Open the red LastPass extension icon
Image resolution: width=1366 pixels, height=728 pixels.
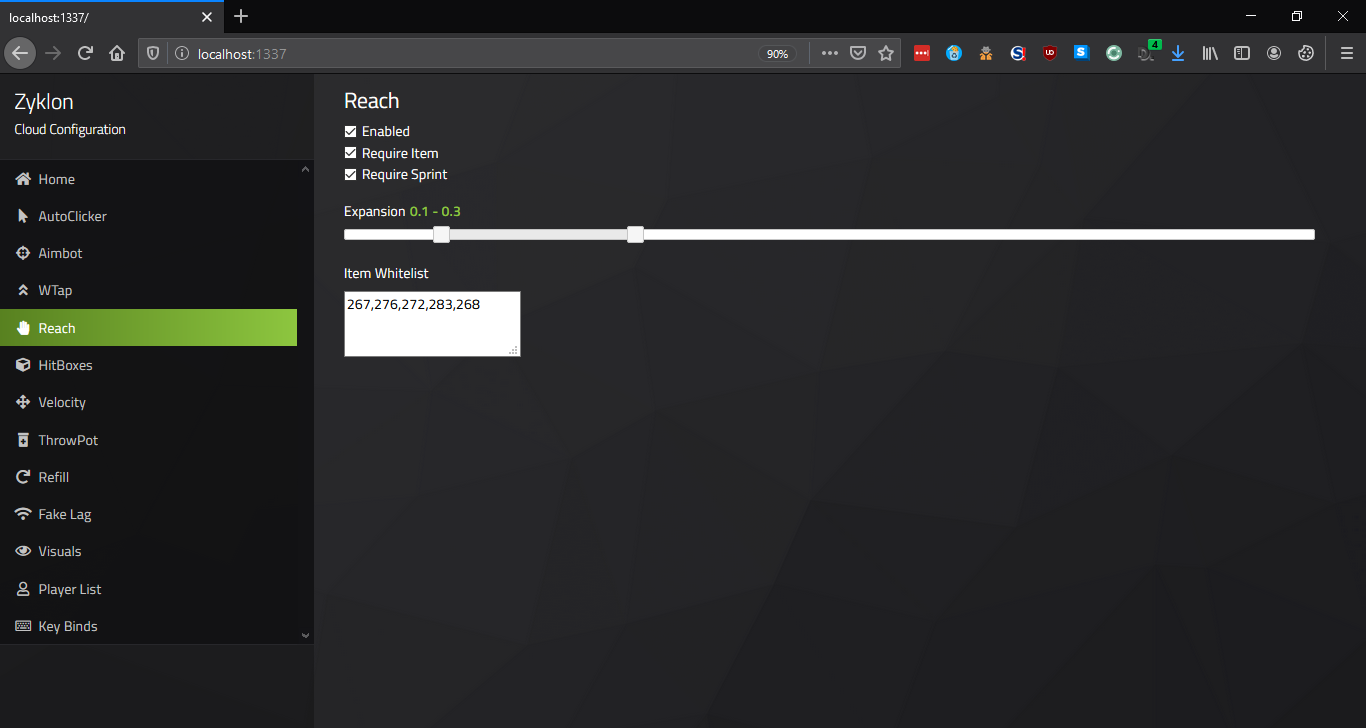[922, 53]
